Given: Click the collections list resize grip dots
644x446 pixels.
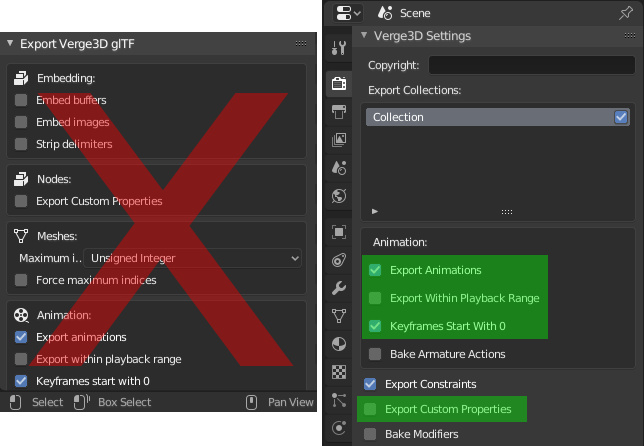Looking at the screenshot, I should (507, 212).
